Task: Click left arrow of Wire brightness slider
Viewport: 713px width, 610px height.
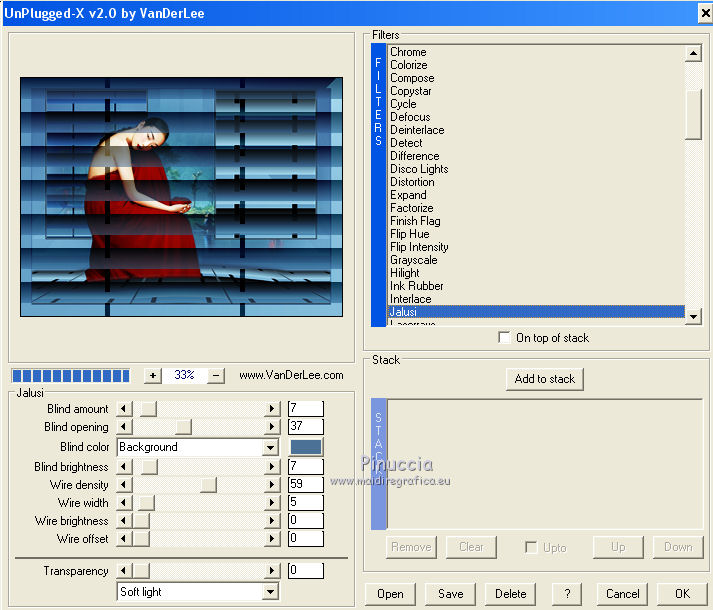Action: click(x=124, y=521)
